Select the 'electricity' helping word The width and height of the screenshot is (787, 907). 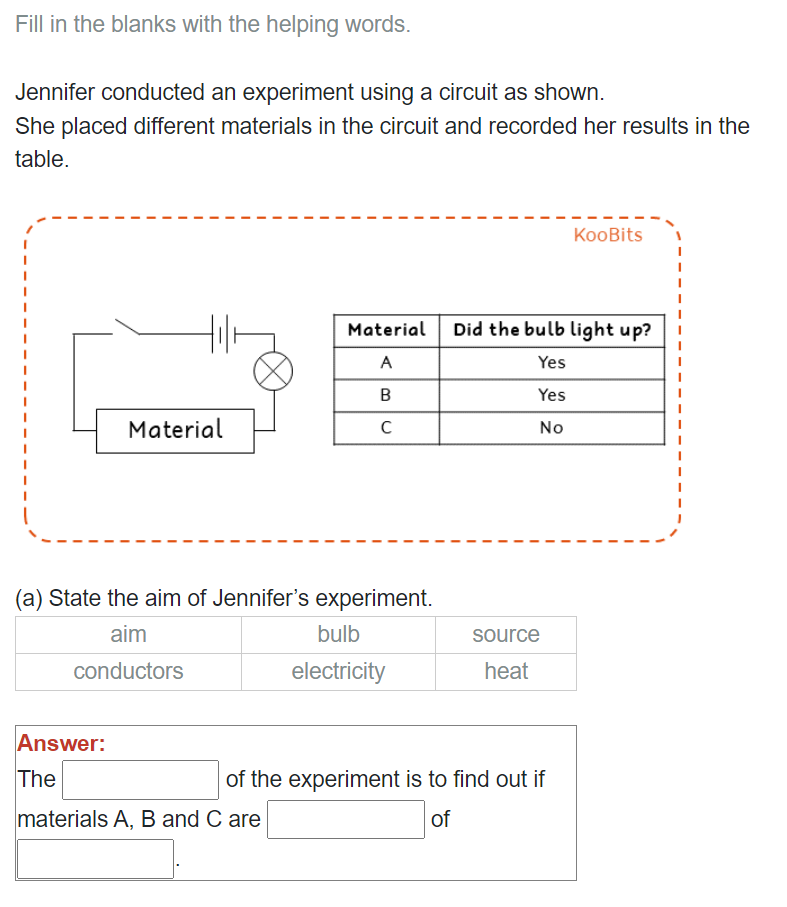[337, 671]
